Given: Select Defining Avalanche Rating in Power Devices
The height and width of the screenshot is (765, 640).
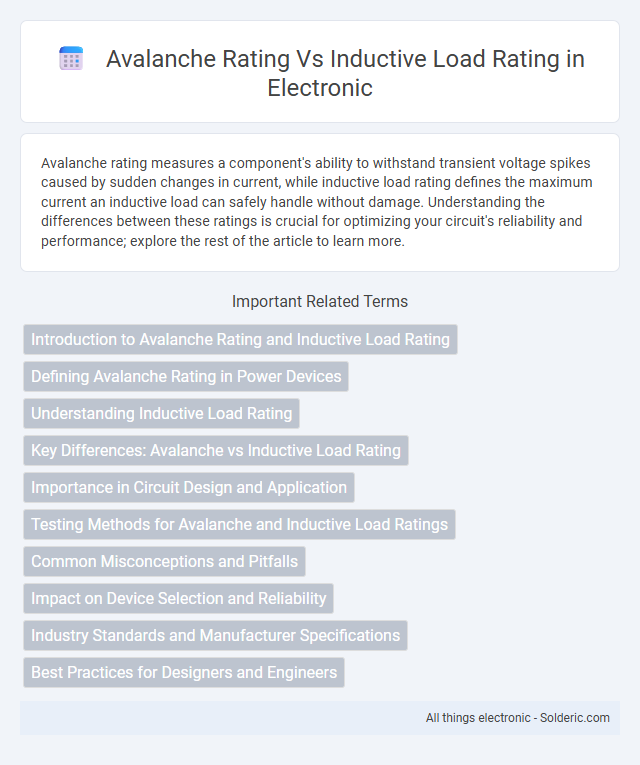Looking at the screenshot, I should tap(186, 376).
